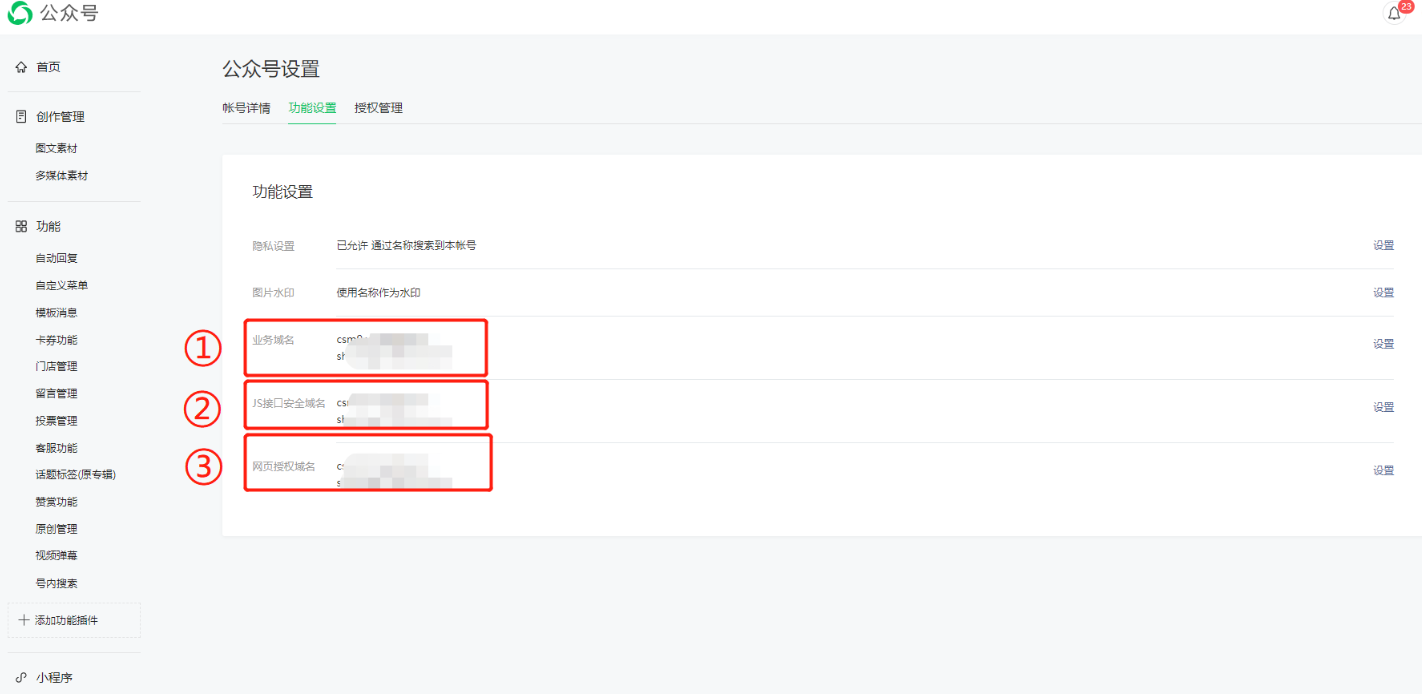Select the 功能设置 tab
This screenshot has width=1422, height=694.
pyautogui.click(x=312, y=108)
